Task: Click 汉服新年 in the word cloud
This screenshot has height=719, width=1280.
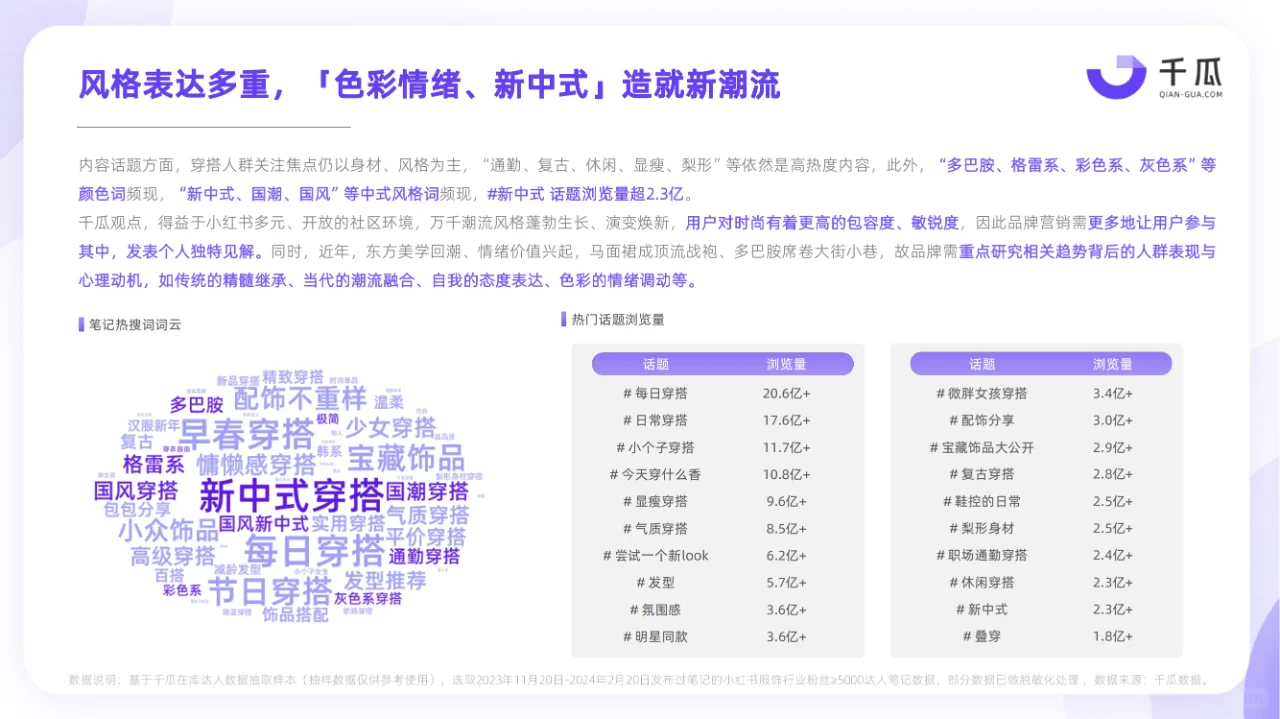Action: (153, 426)
